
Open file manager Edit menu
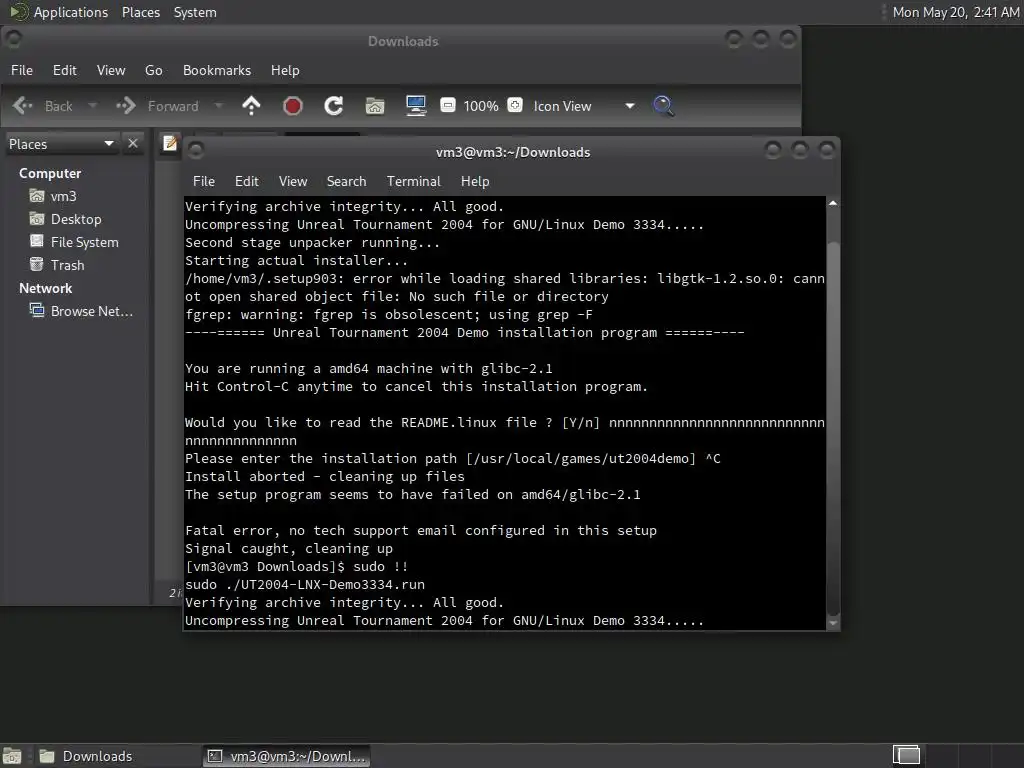65,70
